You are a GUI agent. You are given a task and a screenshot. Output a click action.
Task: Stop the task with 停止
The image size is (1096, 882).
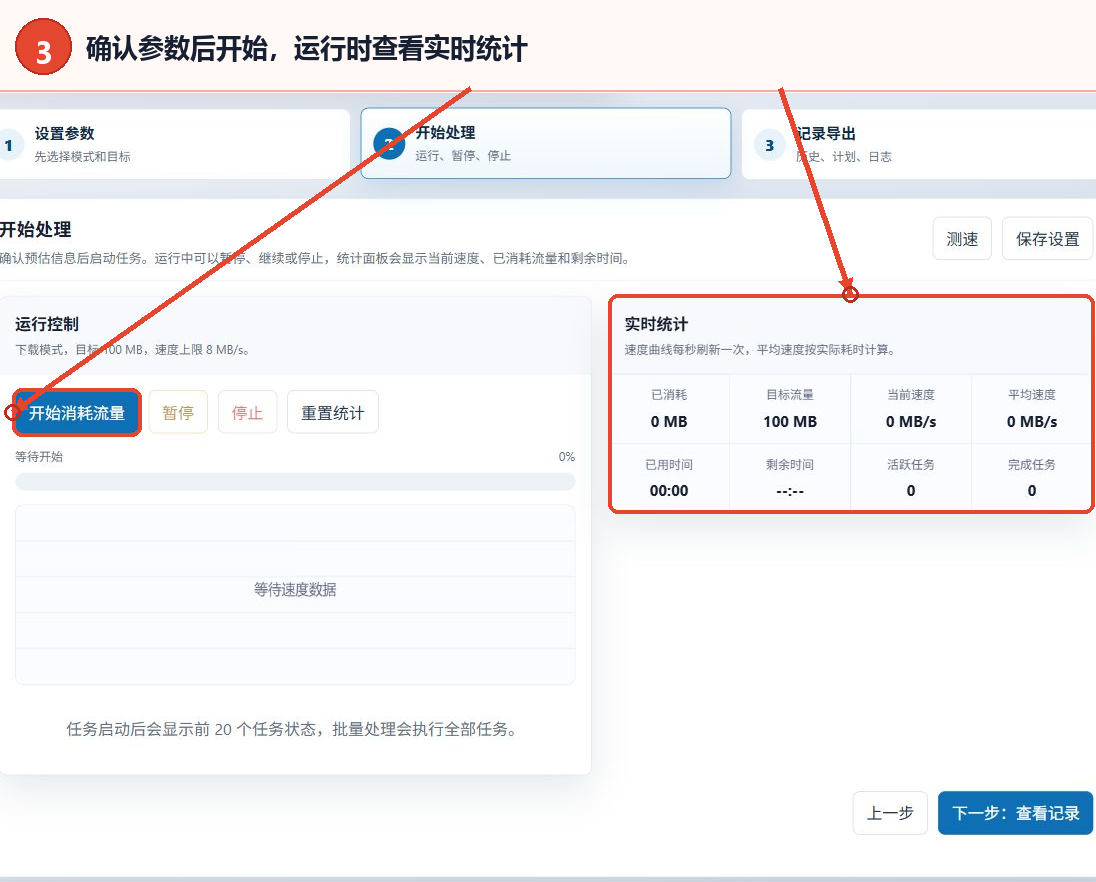(x=247, y=412)
